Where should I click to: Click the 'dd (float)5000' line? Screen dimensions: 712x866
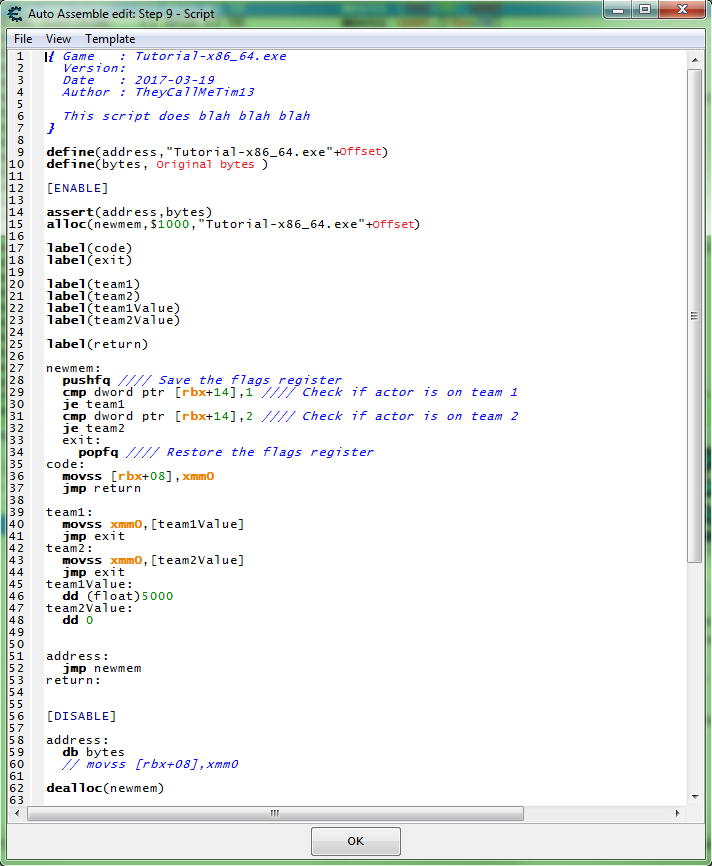118,596
